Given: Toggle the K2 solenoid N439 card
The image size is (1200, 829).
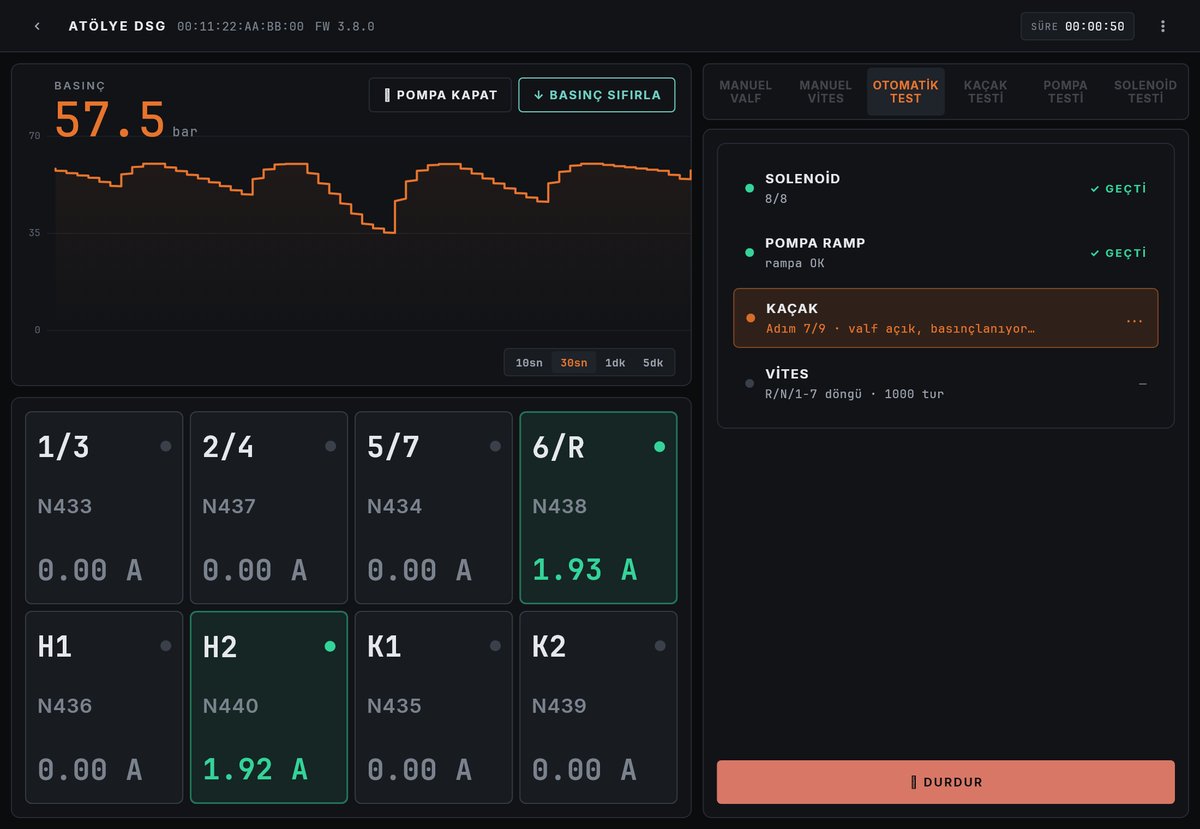Looking at the screenshot, I should [x=599, y=708].
